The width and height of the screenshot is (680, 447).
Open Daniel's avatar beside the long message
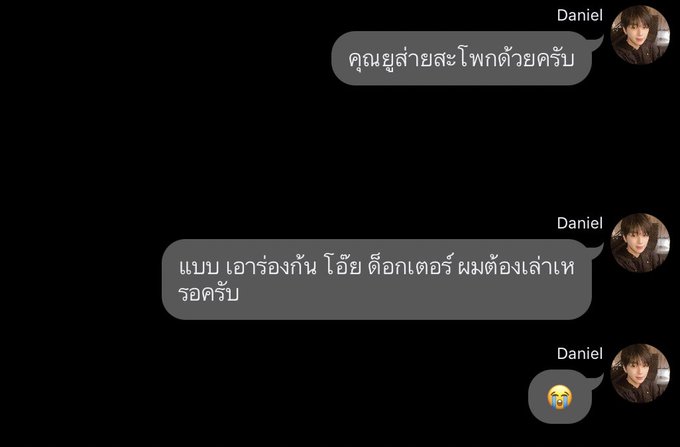tap(640, 243)
